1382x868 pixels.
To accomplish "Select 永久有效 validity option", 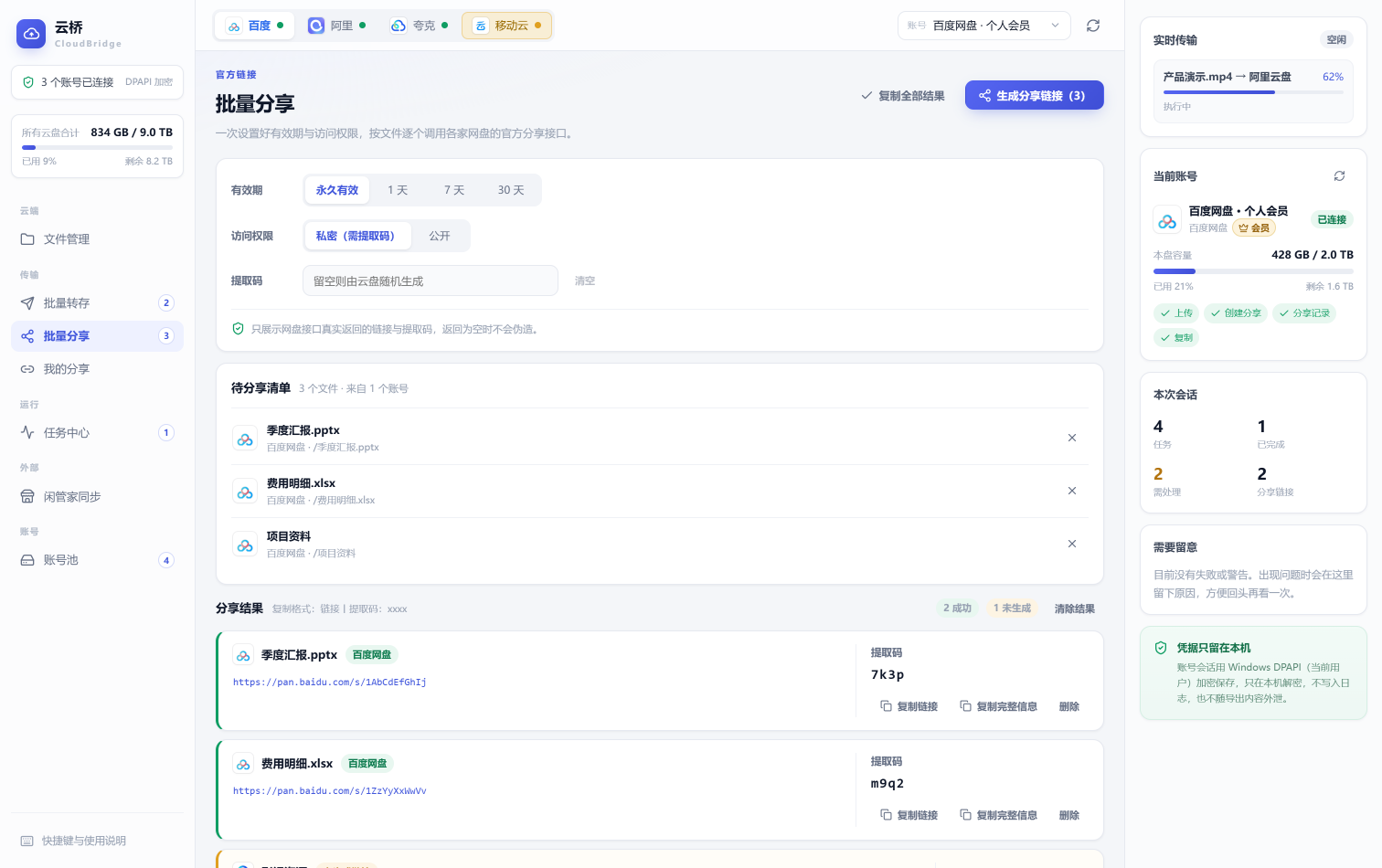I will click(x=337, y=190).
